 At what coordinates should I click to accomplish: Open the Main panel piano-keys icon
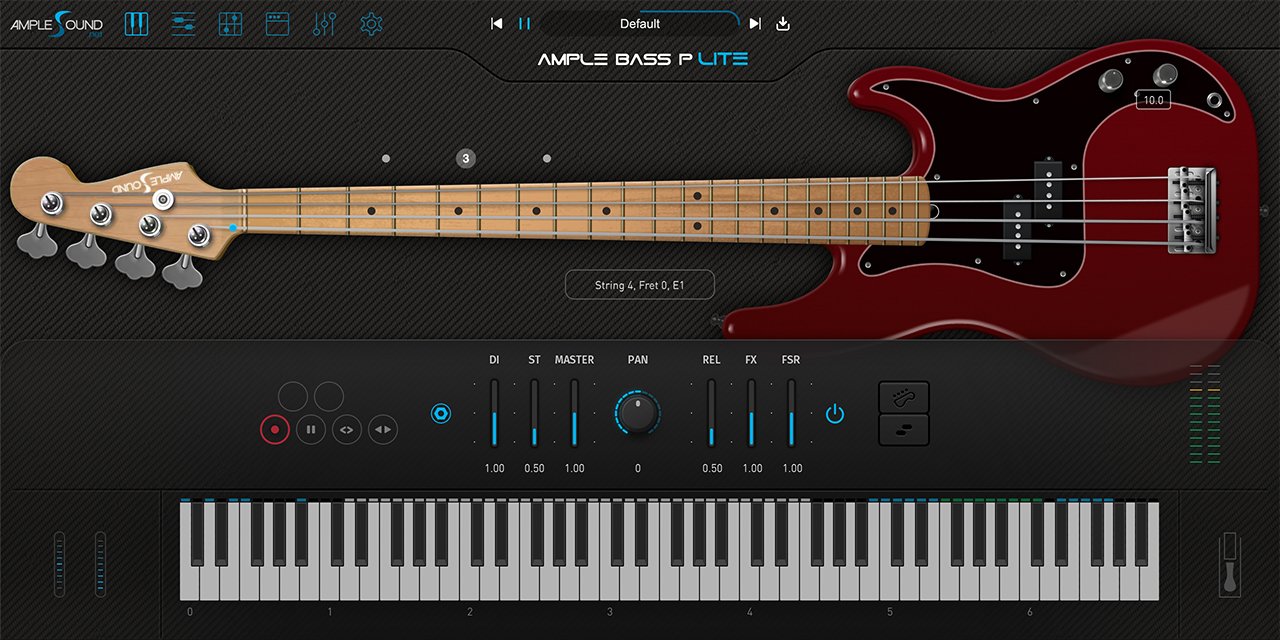pyautogui.click(x=136, y=24)
